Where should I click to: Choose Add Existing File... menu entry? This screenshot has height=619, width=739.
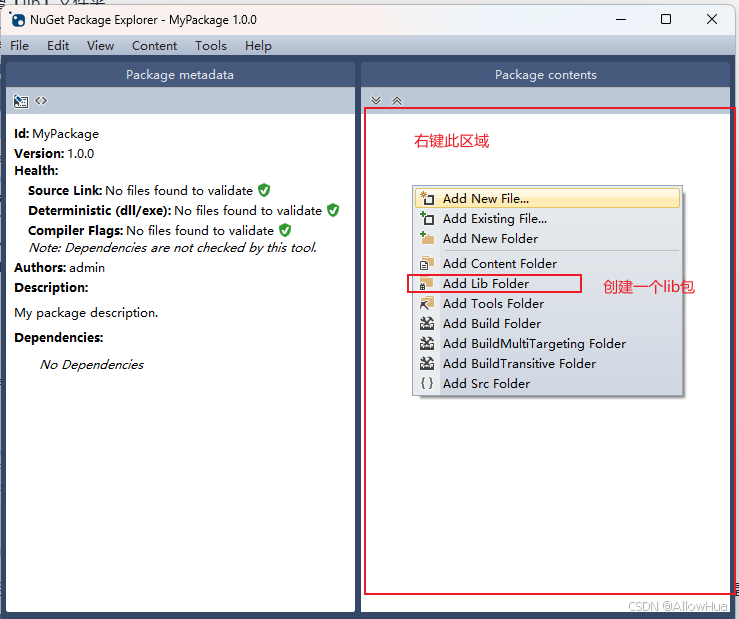pos(548,218)
